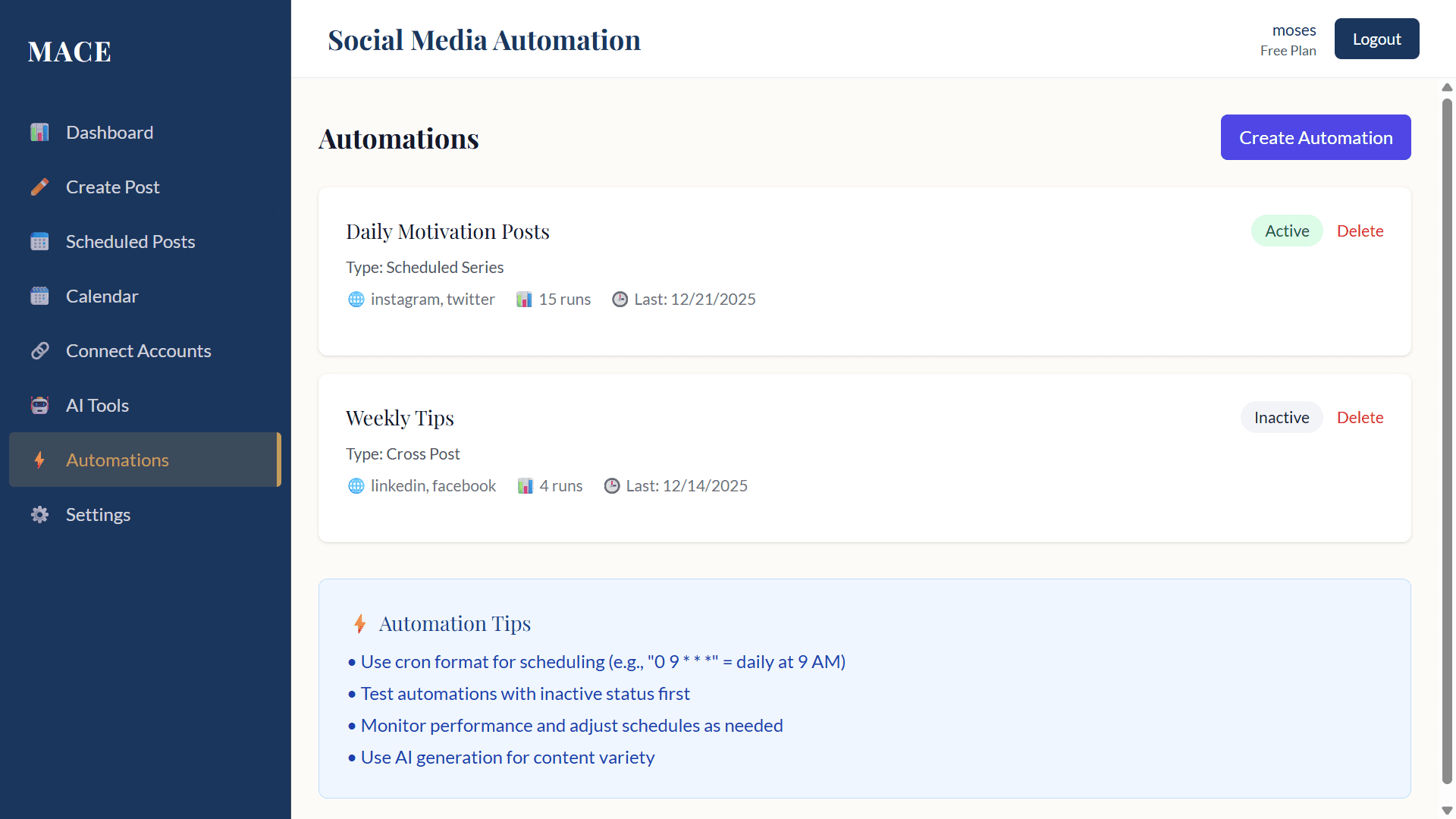
Task: Click the Create Post pencil icon
Action: click(39, 187)
